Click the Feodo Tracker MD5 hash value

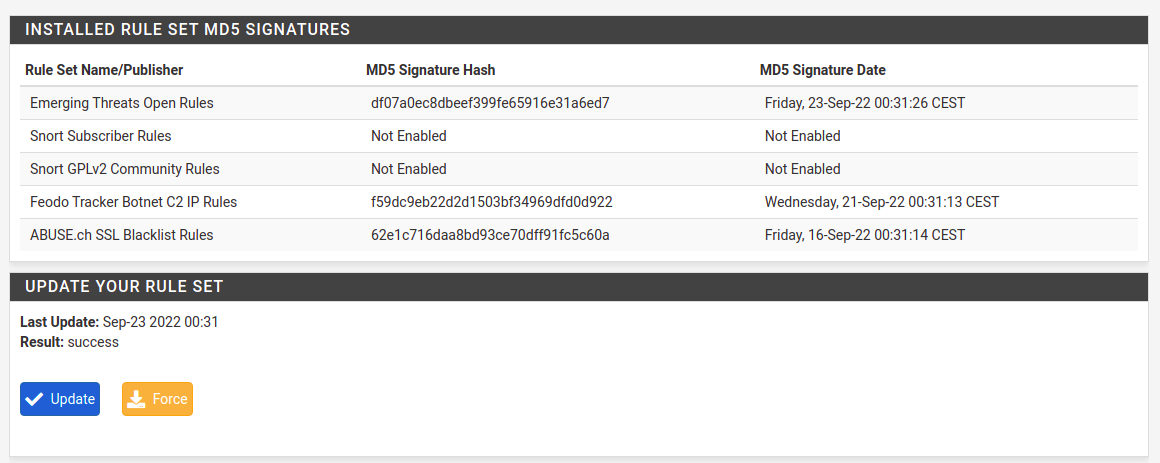(x=491, y=202)
